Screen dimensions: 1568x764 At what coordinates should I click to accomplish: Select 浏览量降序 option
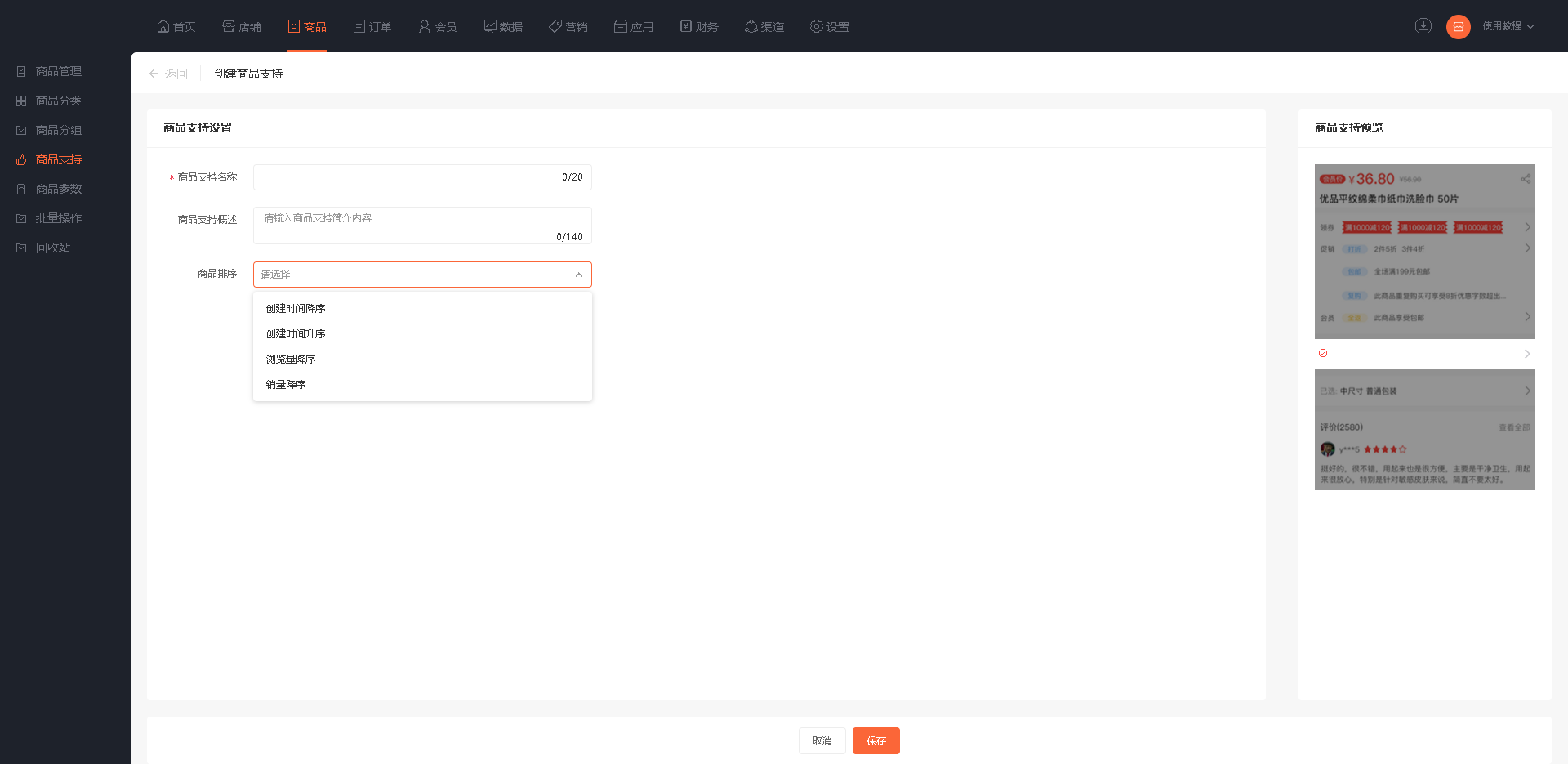pos(422,360)
